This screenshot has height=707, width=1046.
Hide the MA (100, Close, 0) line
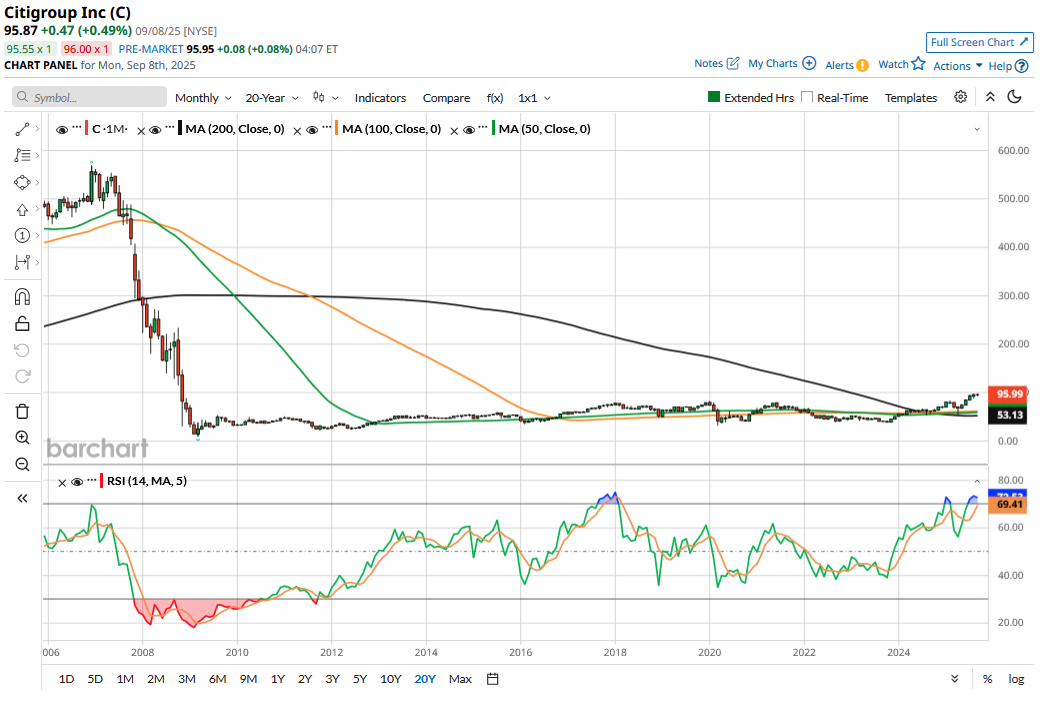pos(312,130)
